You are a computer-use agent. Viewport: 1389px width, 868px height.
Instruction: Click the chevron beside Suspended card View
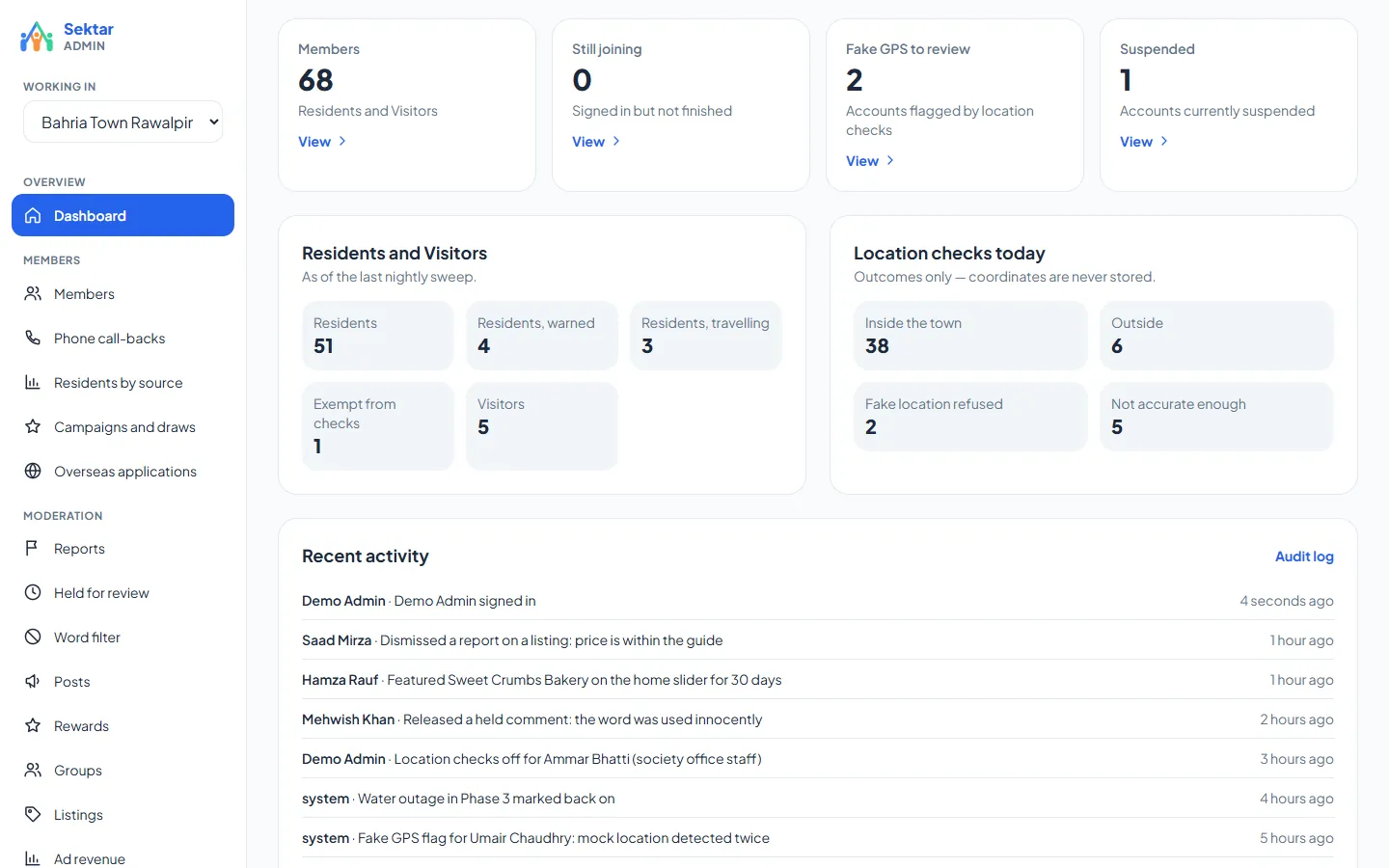[x=1164, y=142]
